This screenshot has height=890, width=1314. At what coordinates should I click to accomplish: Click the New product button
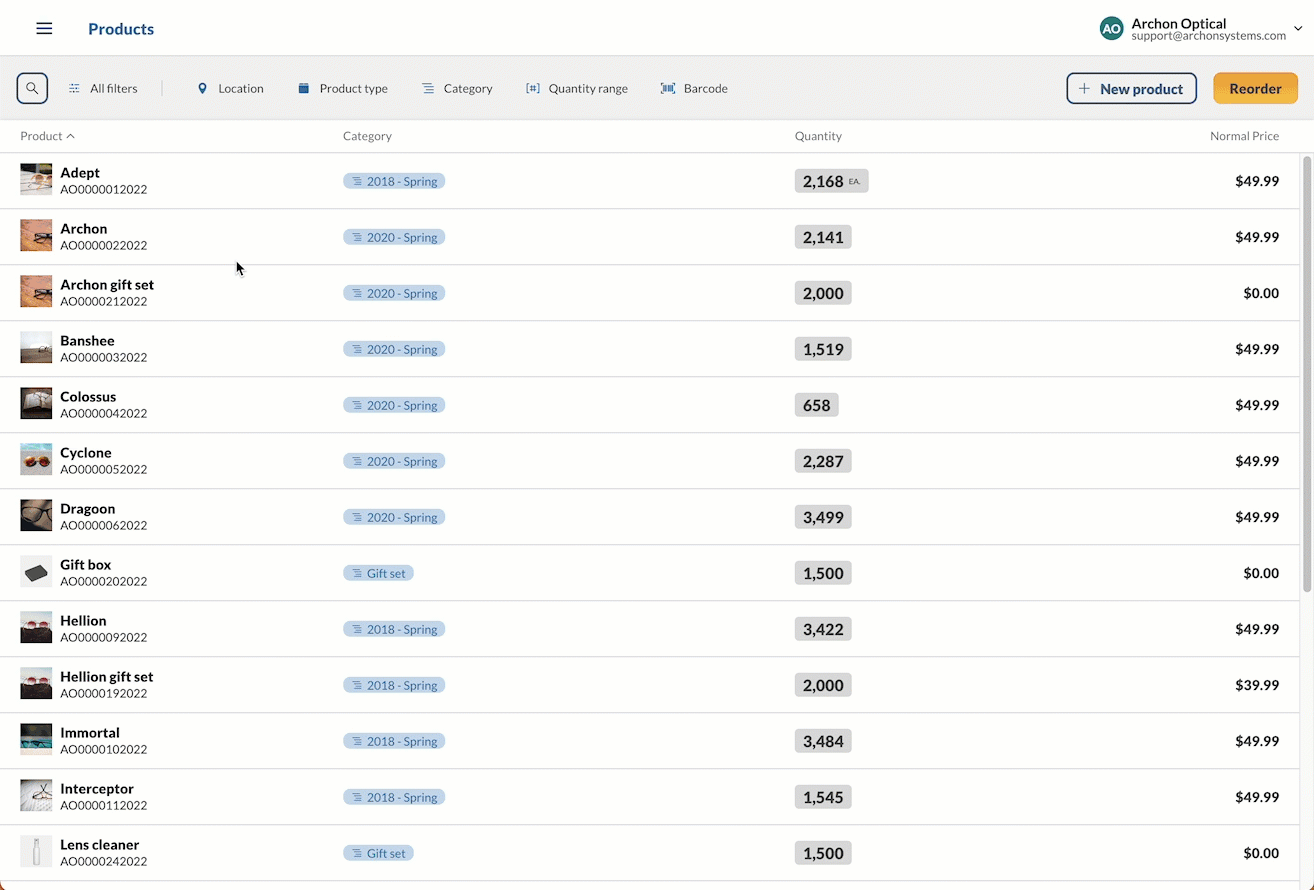click(x=1131, y=88)
